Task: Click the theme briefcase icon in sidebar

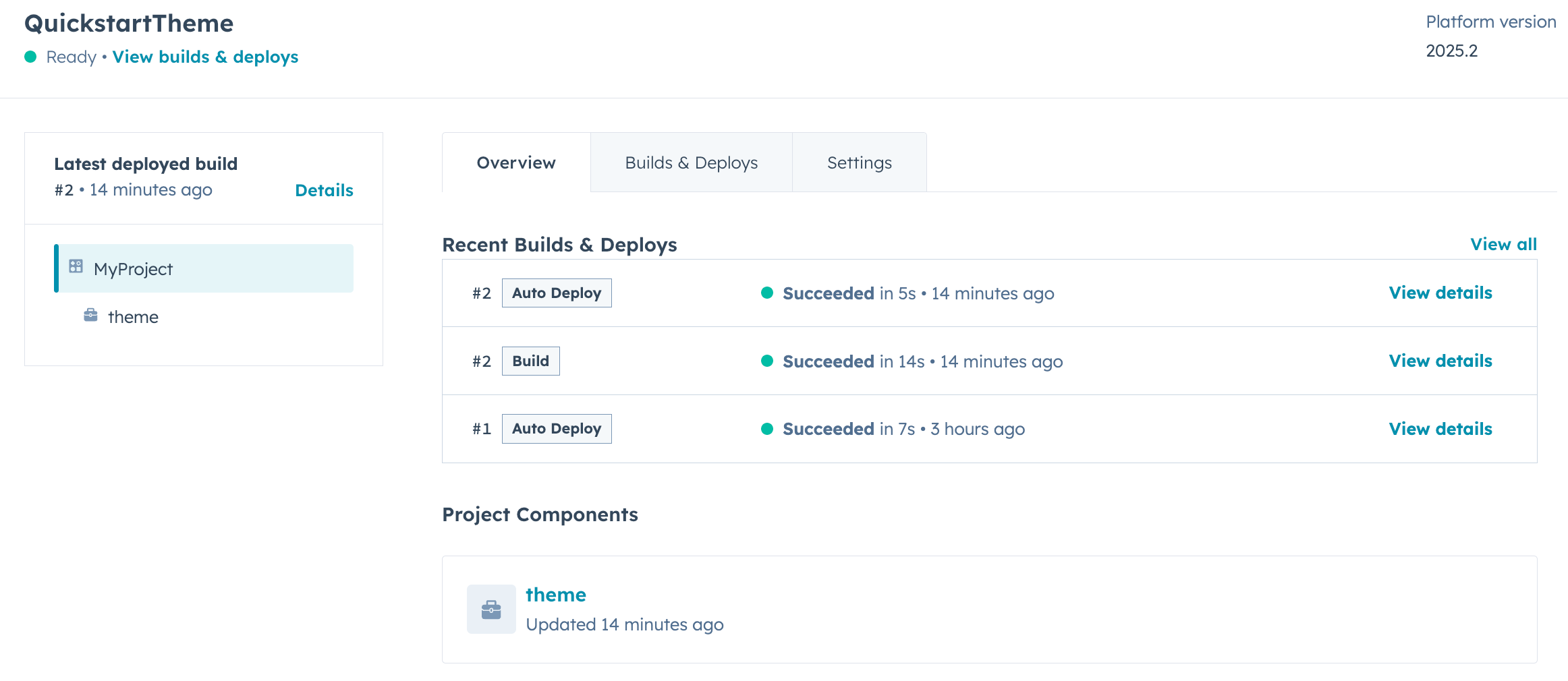Action: (90, 316)
